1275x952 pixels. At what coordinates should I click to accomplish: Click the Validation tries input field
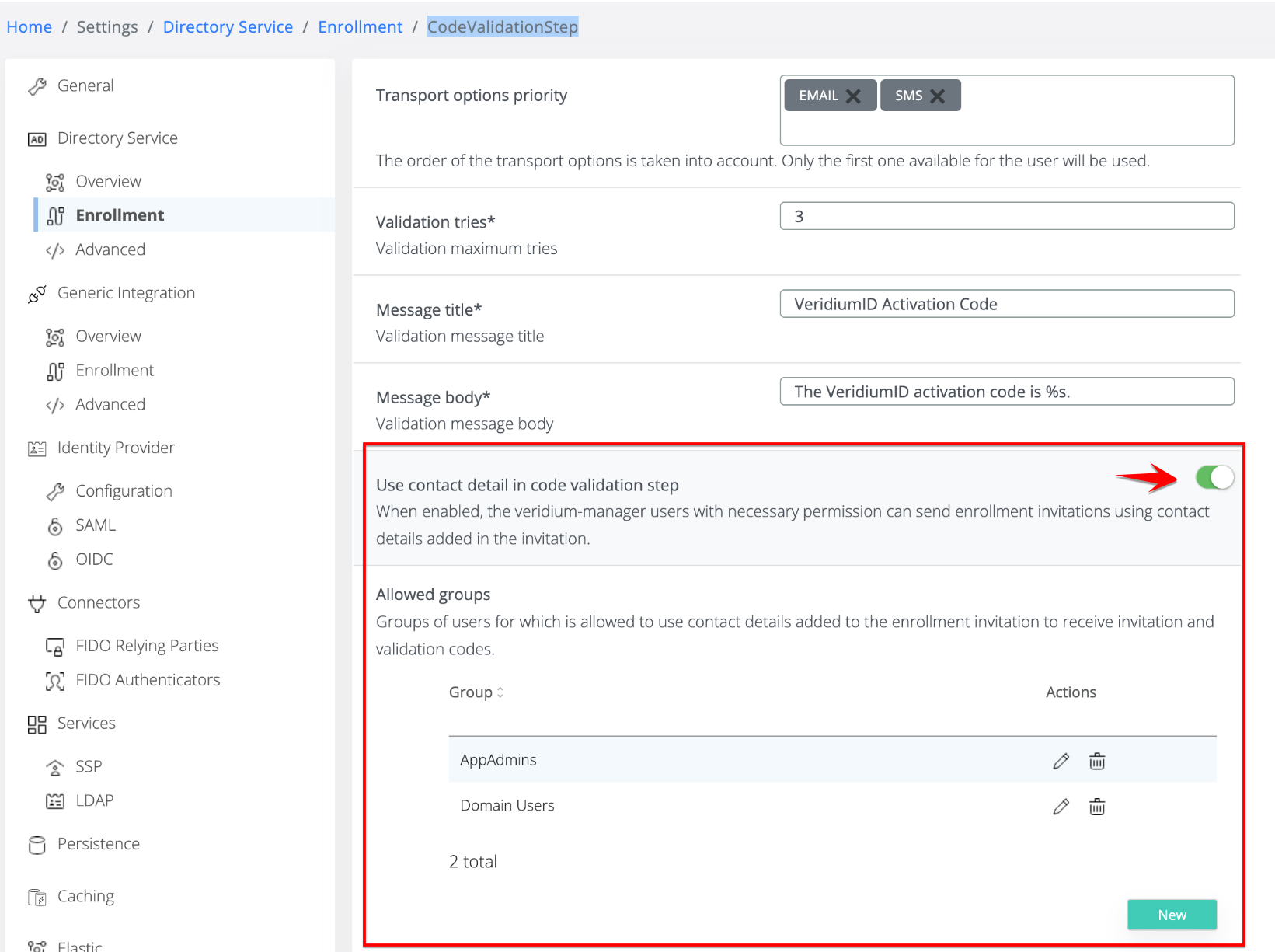[1006, 216]
